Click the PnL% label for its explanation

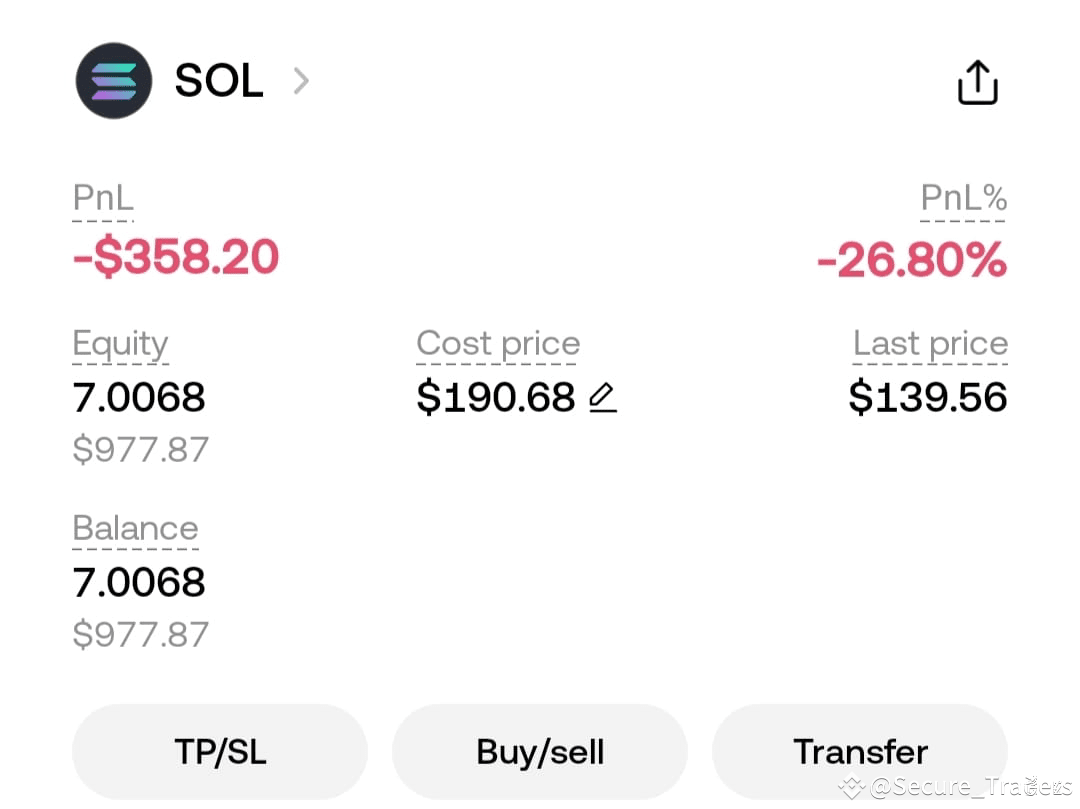pyautogui.click(x=963, y=197)
